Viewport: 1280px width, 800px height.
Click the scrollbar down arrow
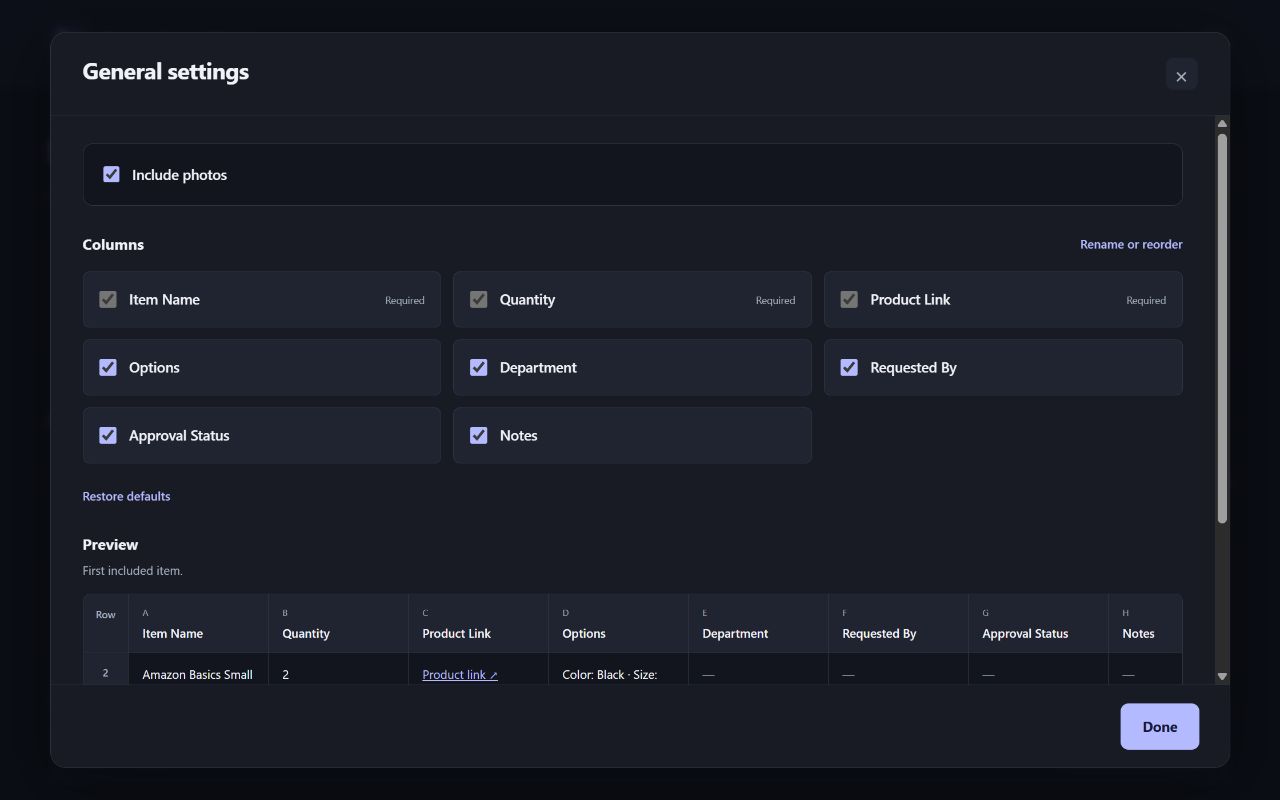(x=1222, y=677)
